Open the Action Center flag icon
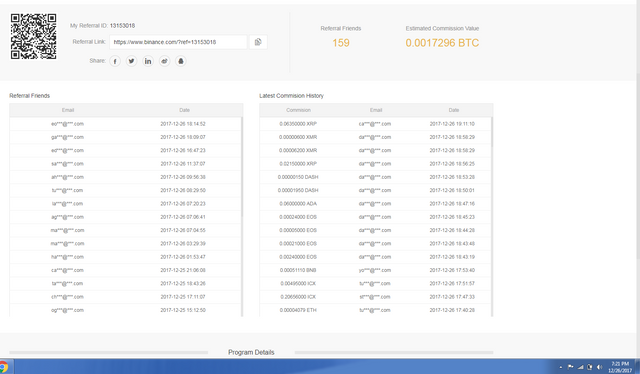The height and width of the screenshot is (374, 640). pyautogui.click(x=570, y=367)
